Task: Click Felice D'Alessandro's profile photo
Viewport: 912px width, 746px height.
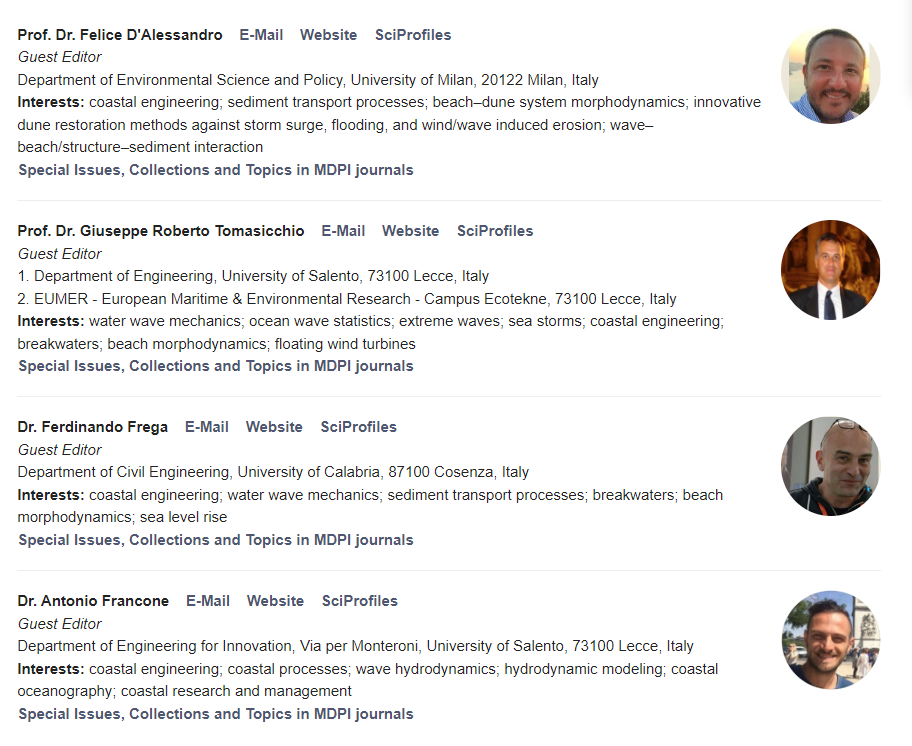Action: coord(831,74)
